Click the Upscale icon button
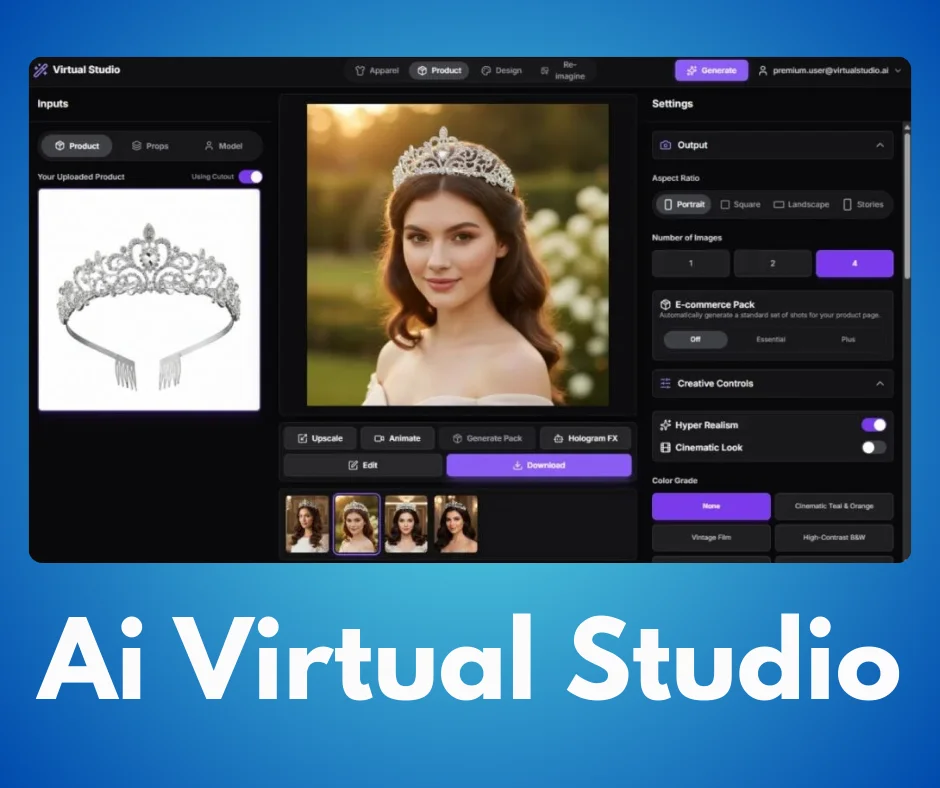Viewport: 940px width, 788px height. [x=302, y=439]
